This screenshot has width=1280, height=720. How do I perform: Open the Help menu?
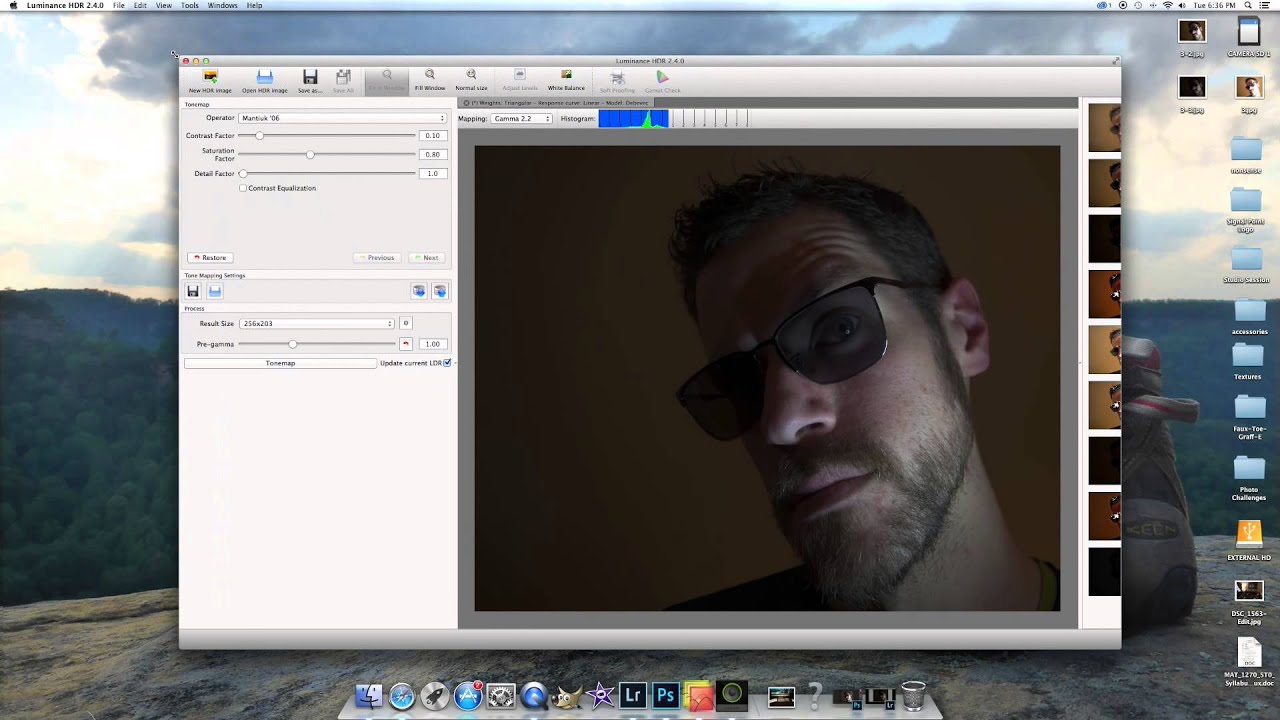(x=254, y=5)
